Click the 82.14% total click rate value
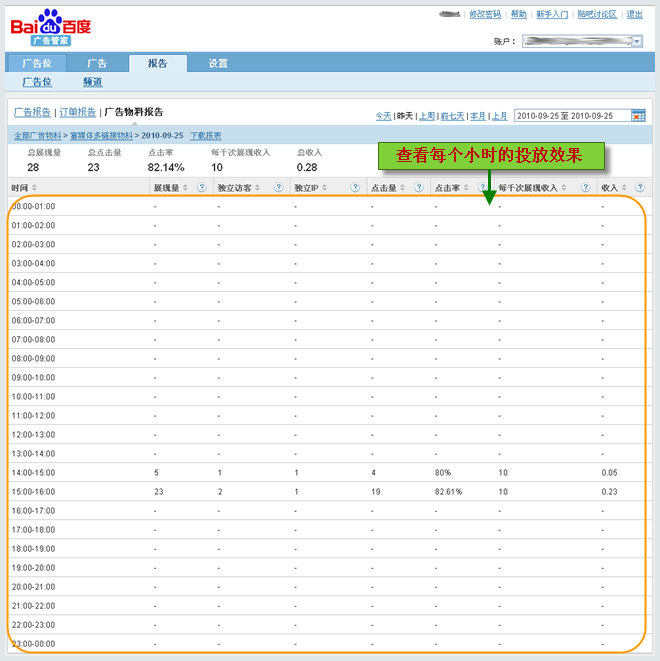The image size is (660, 661). coord(166,167)
